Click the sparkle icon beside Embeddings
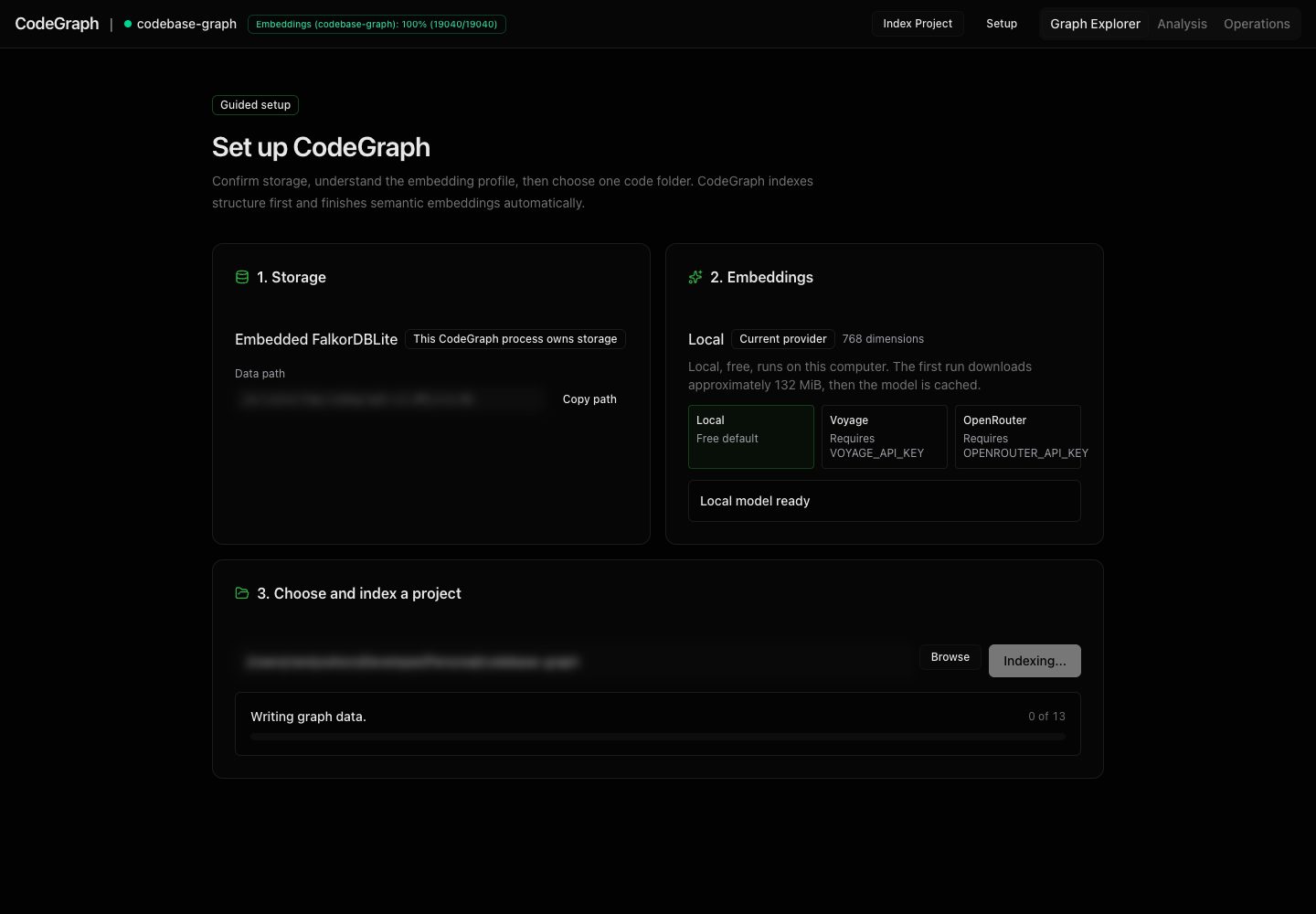This screenshot has width=1316, height=914. tap(695, 277)
